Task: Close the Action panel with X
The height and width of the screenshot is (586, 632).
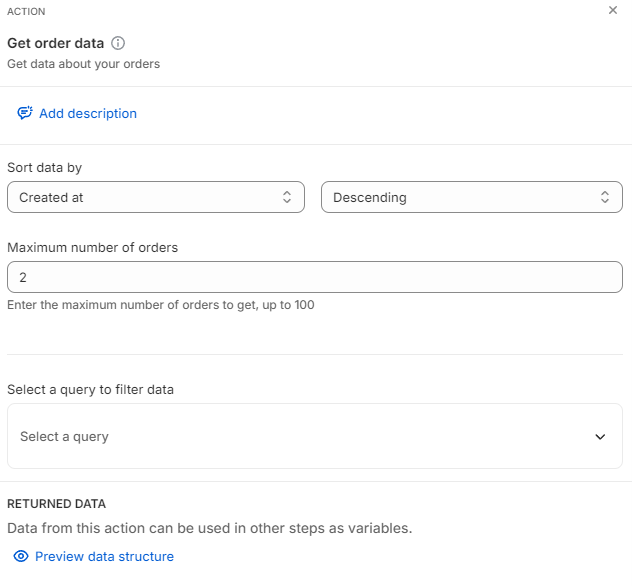Action: [x=613, y=10]
